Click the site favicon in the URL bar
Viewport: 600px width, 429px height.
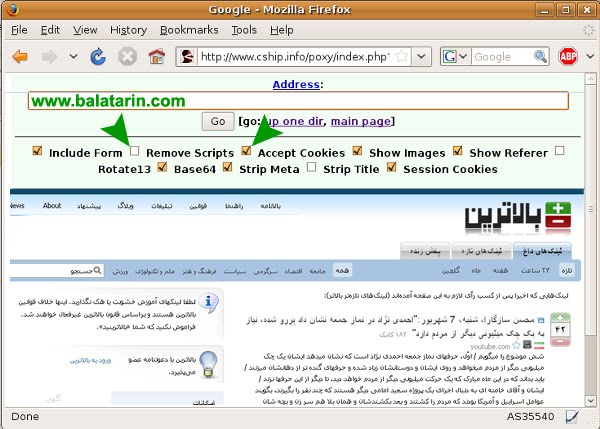click(187, 57)
